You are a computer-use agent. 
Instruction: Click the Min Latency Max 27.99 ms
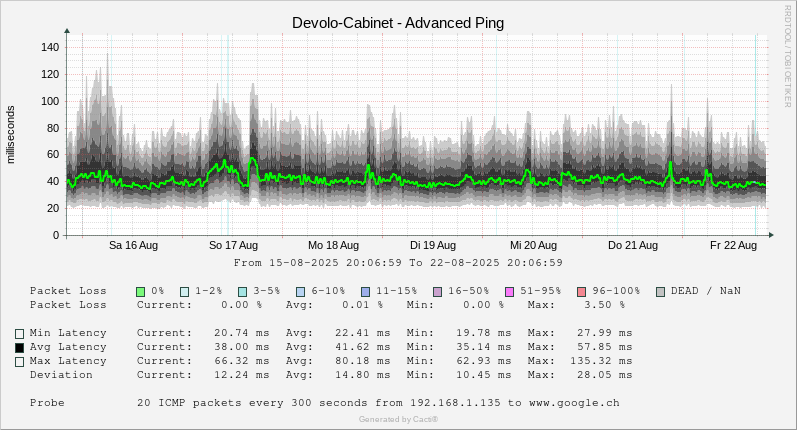click(x=604, y=333)
